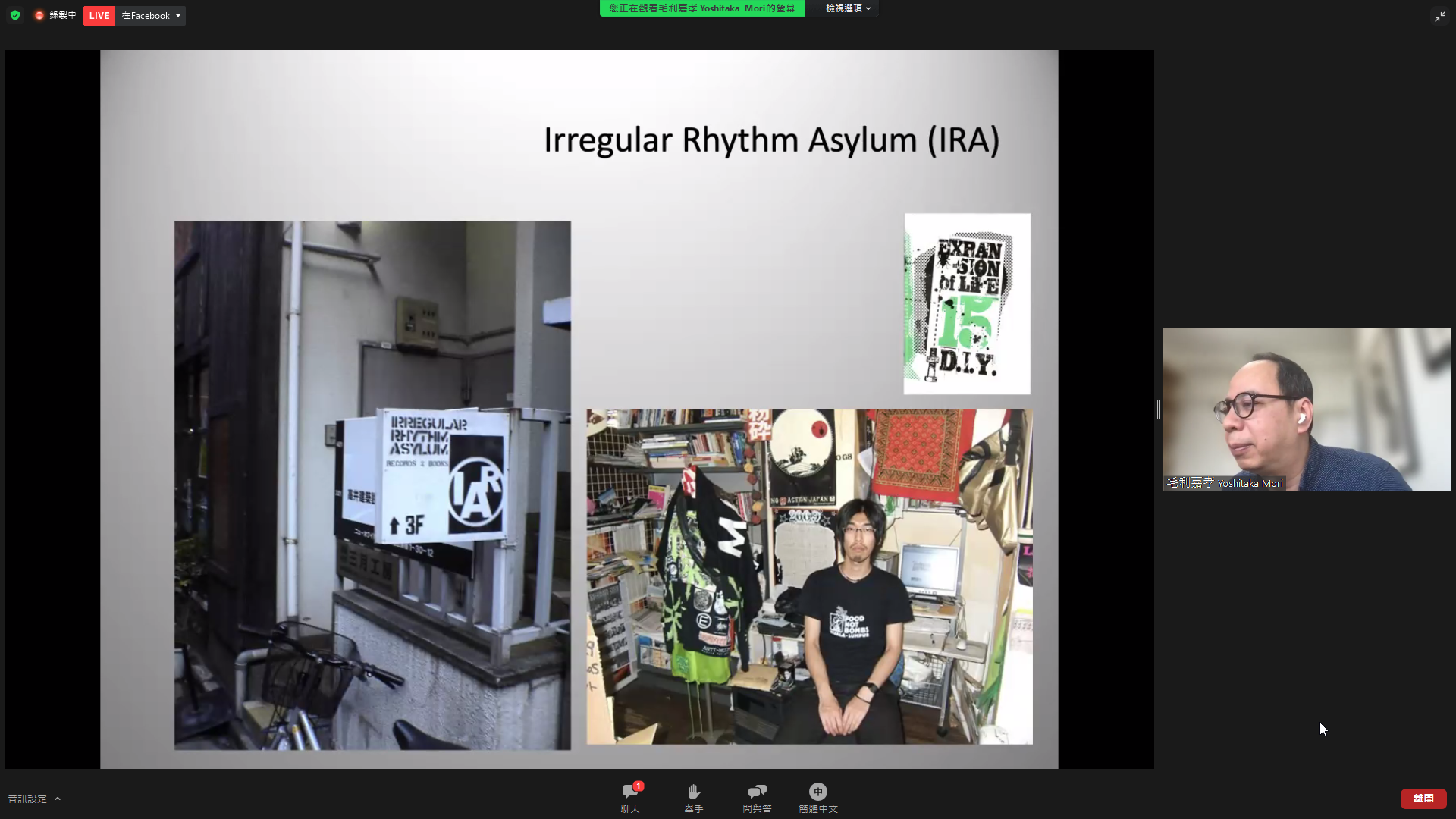The height and width of the screenshot is (819, 1456).
Task: Click the photo of the man in the shop
Action: (809, 577)
